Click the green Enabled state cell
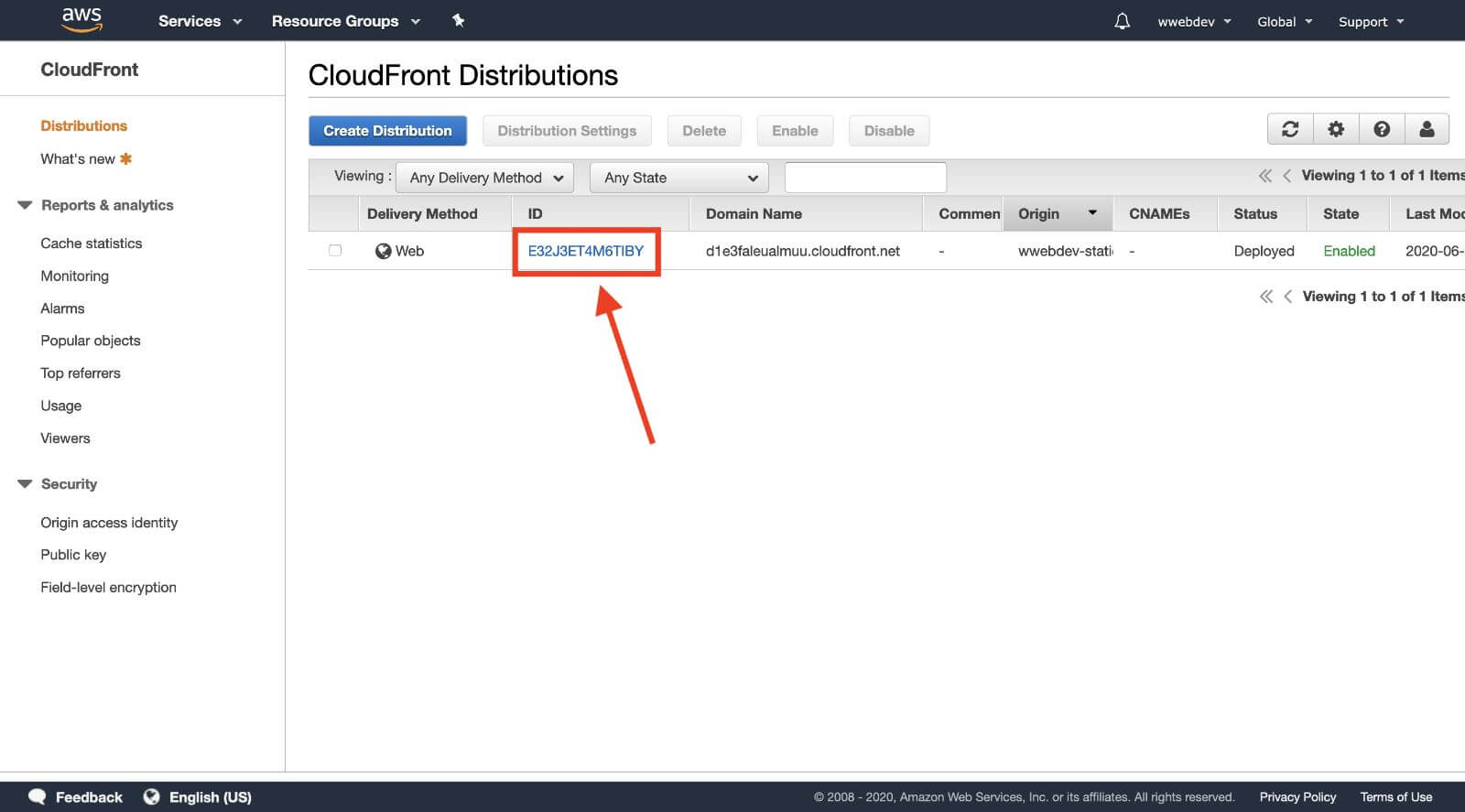The width and height of the screenshot is (1465, 812). tap(1349, 251)
